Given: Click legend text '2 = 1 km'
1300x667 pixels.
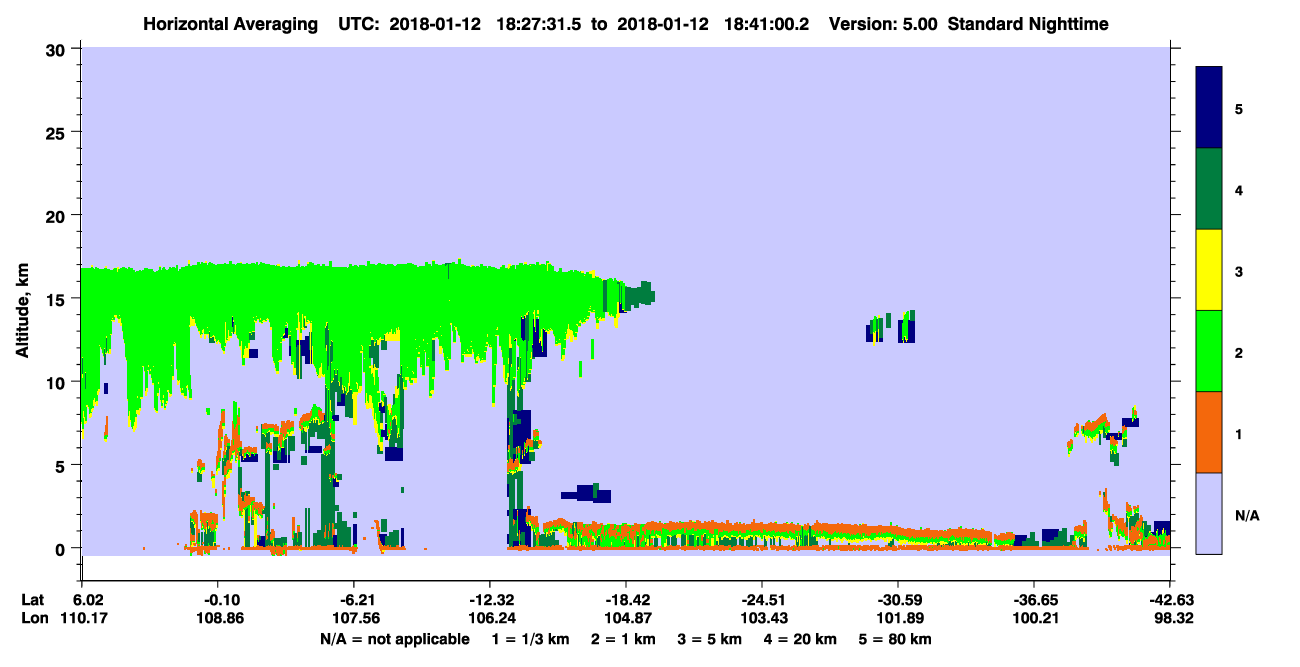Looking at the screenshot, I should coord(625,639).
